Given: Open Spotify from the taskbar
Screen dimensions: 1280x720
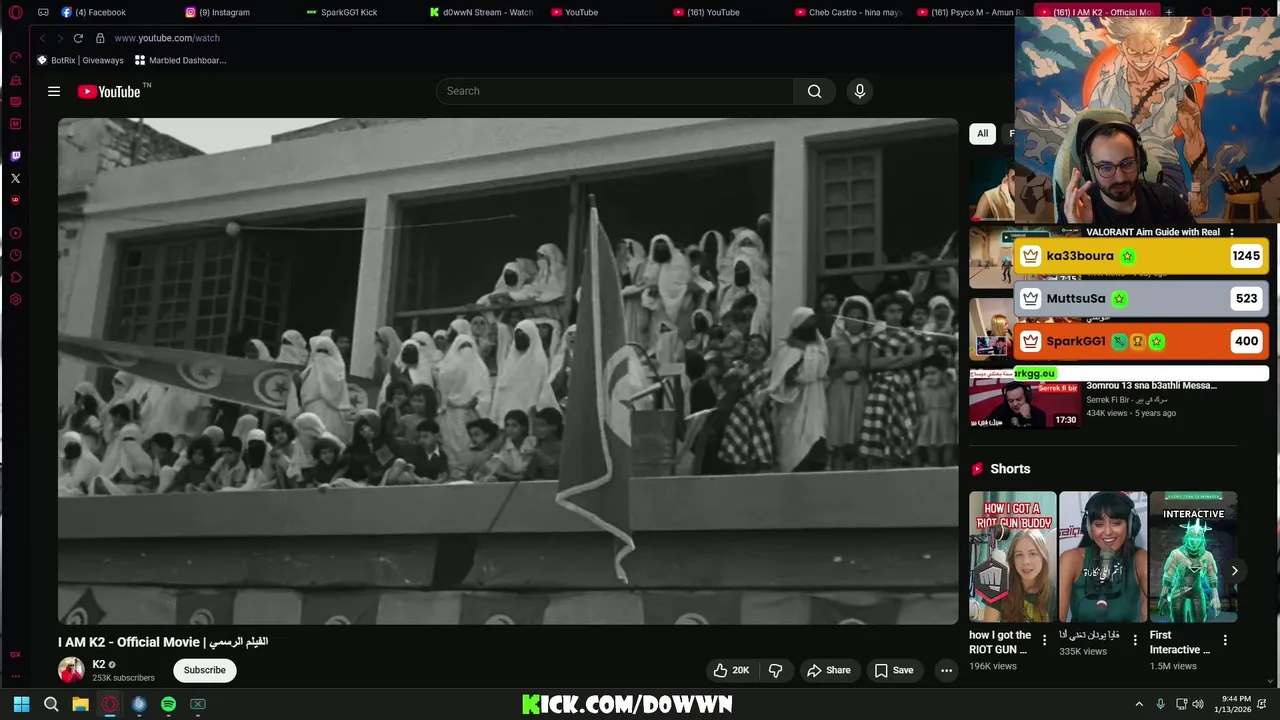Looking at the screenshot, I should (168, 704).
